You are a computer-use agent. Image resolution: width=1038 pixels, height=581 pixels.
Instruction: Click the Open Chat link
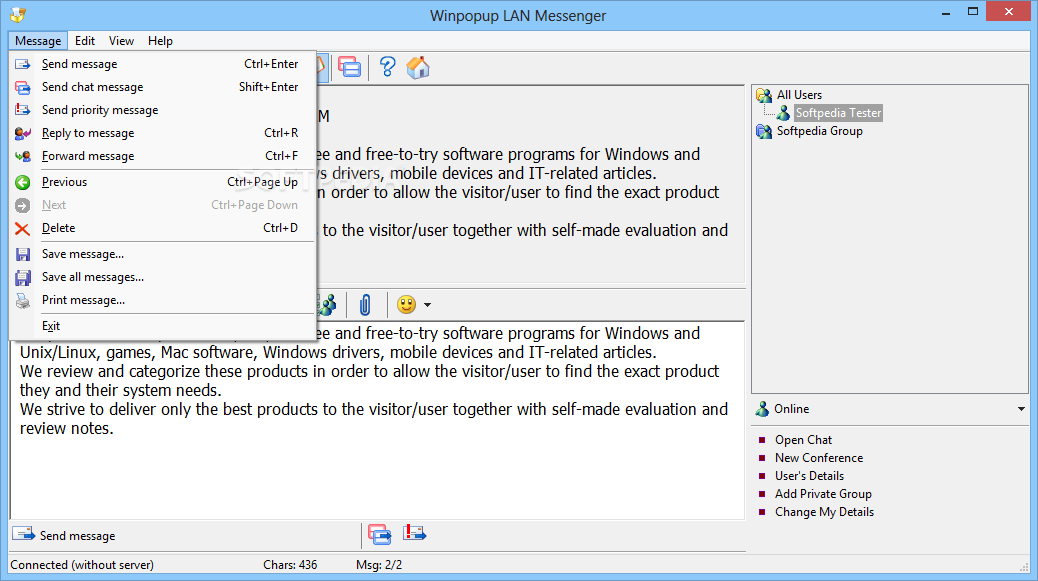click(x=803, y=440)
